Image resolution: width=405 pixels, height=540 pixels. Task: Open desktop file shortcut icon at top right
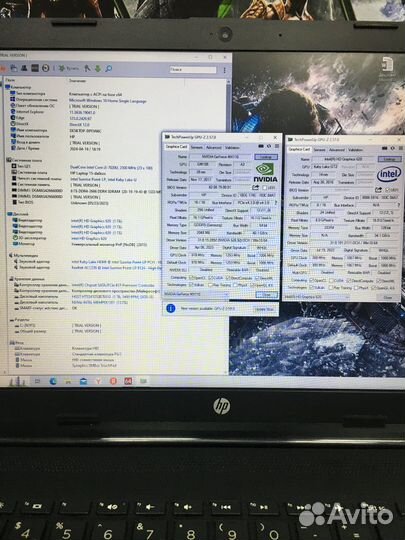point(387,65)
